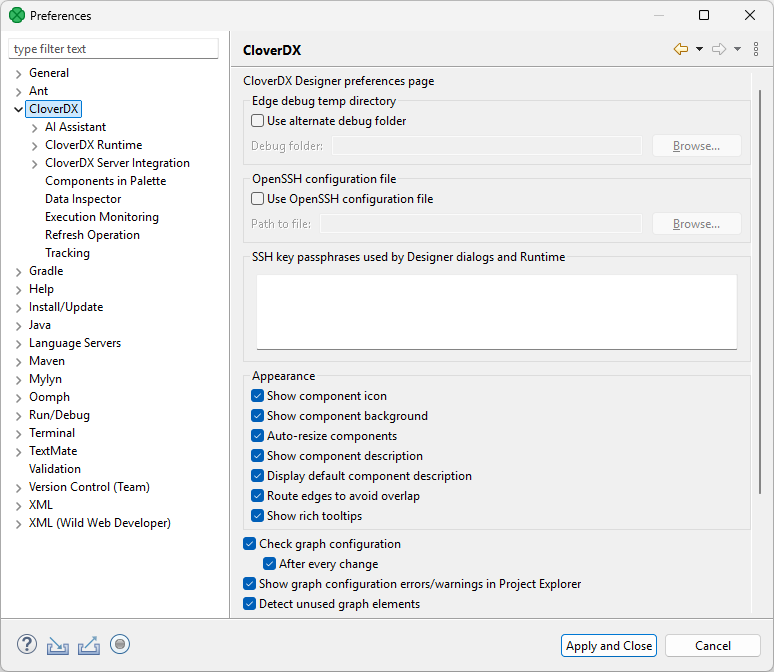Expand the Java tree node
This screenshot has width=774, height=672.
point(18,326)
